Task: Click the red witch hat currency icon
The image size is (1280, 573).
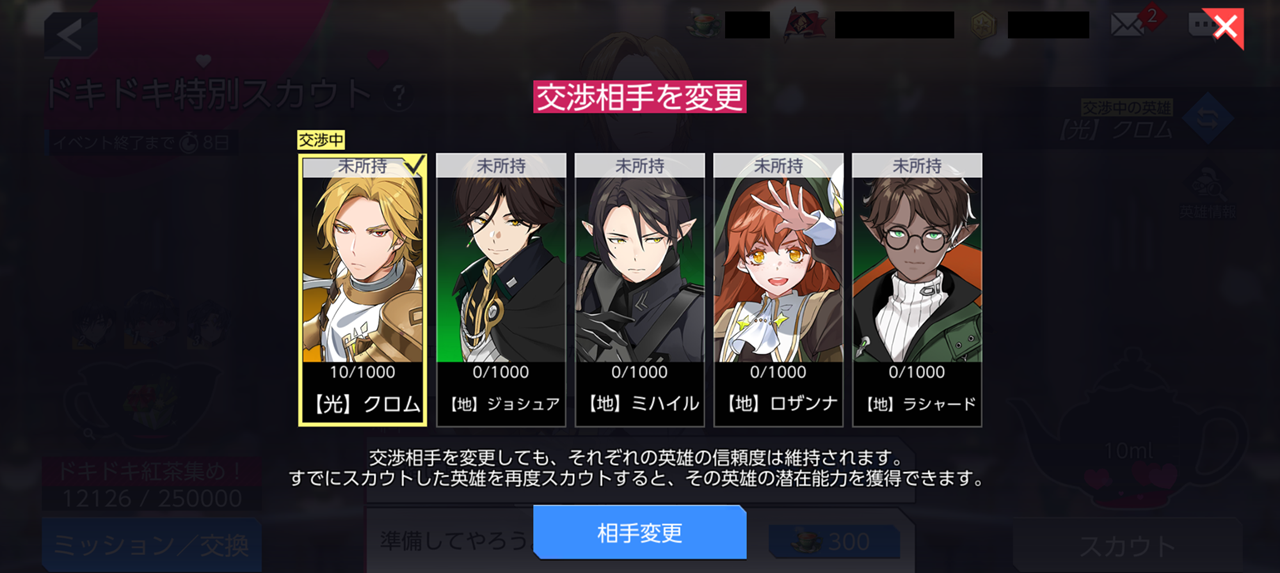Action: [802, 24]
